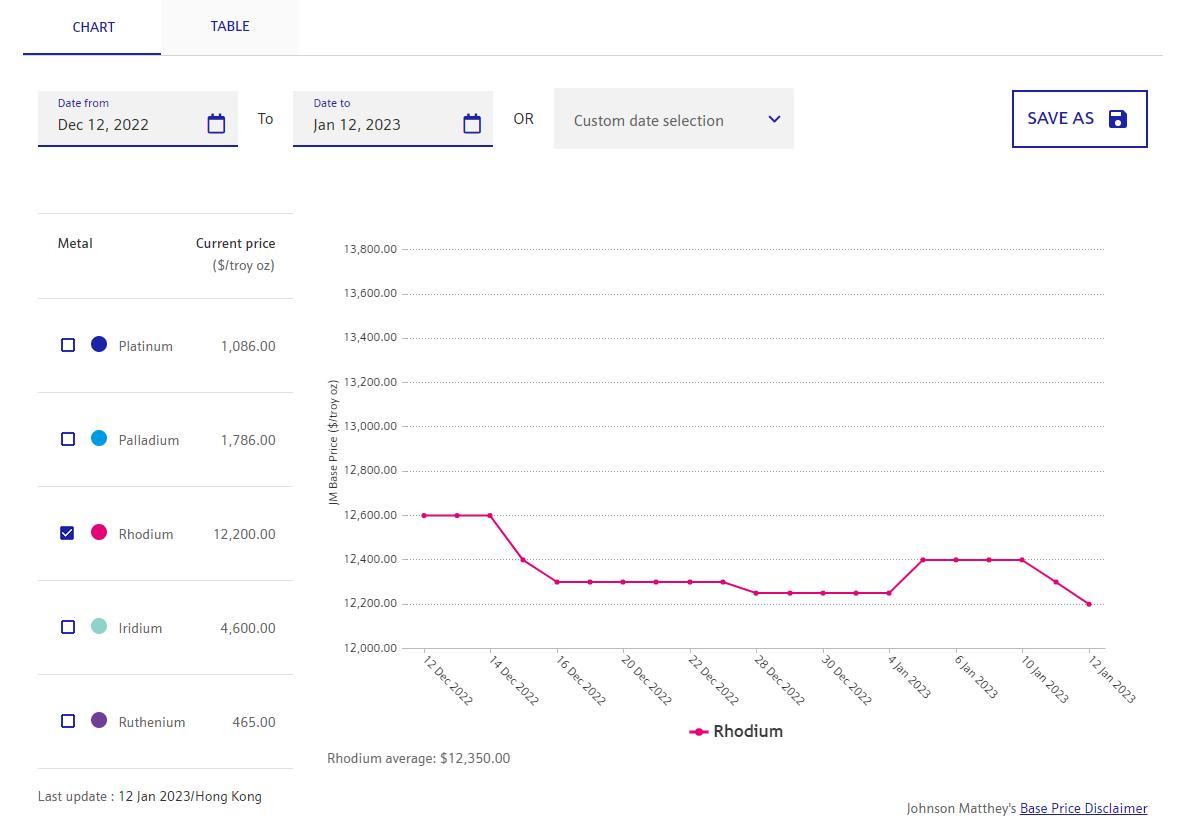The image size is (1180, 825).
Task: Open the Date from calendar icon
Action: [216, 124]
